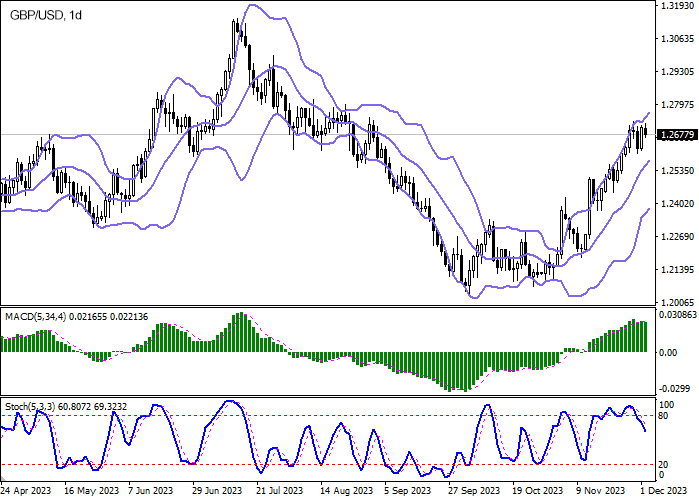Select the 21 Jul 2023 date marker
Screen dimensions: 699x498
click(281, 491)
